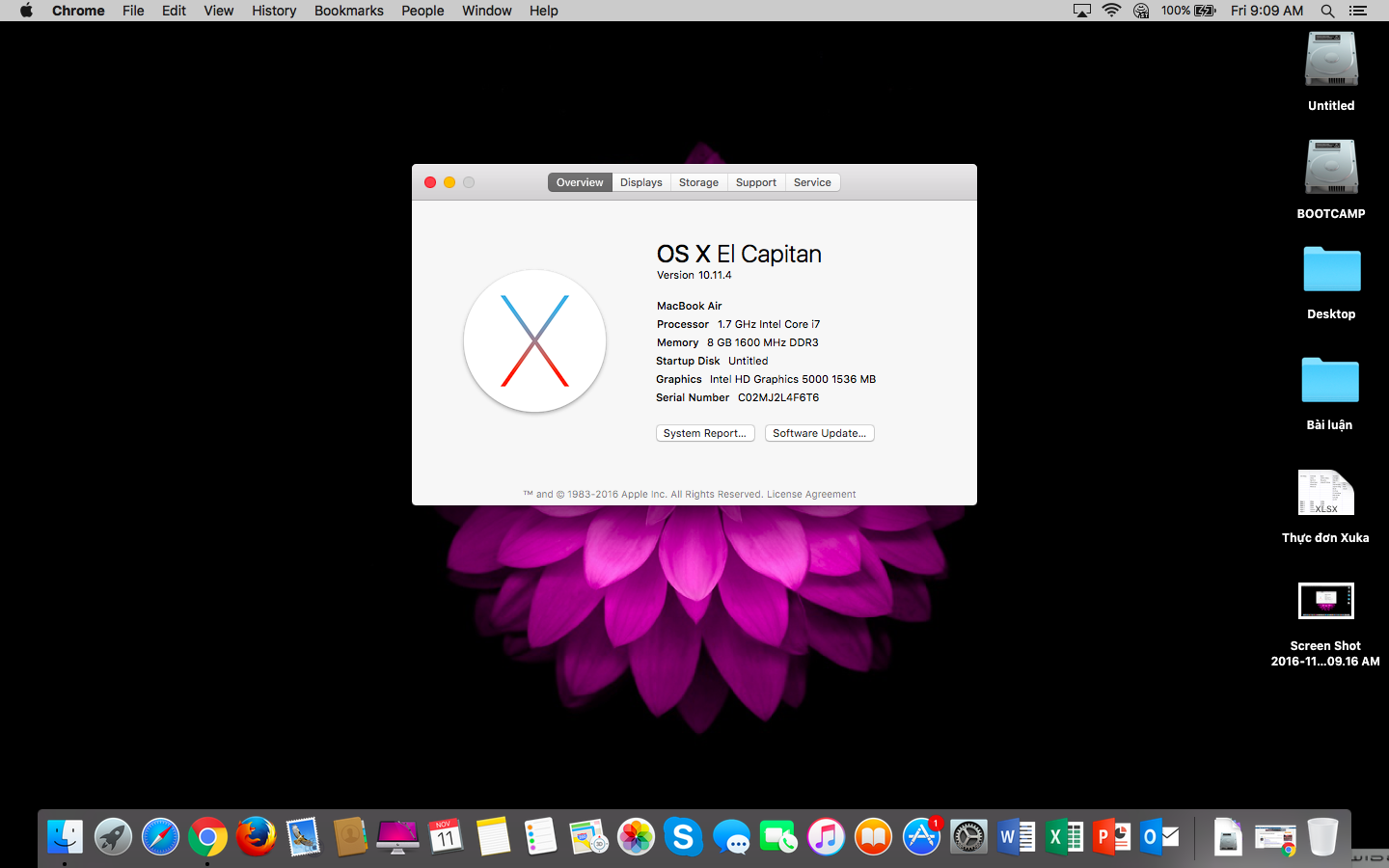Click the '8 GB 1600 MHz DDR3' value
Image resolution: width=1389 pixels, height=868 pixels.
pos(763,342)
